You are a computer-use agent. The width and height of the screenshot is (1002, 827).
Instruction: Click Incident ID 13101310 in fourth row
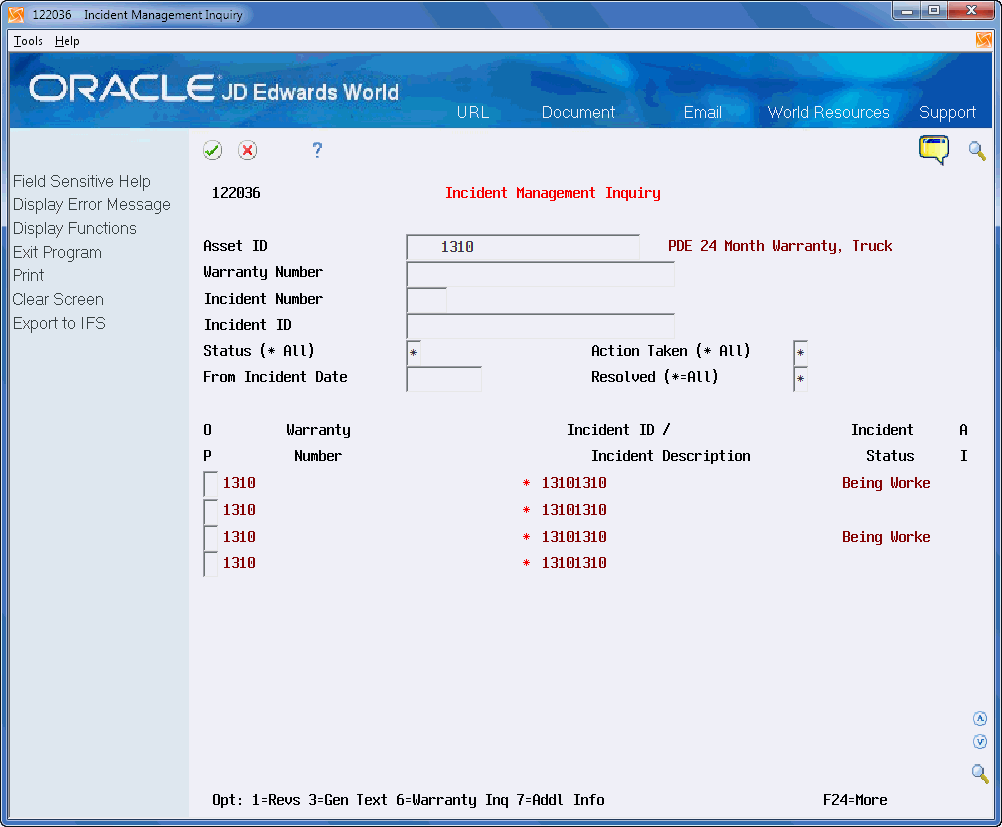[x=574, y=563]
